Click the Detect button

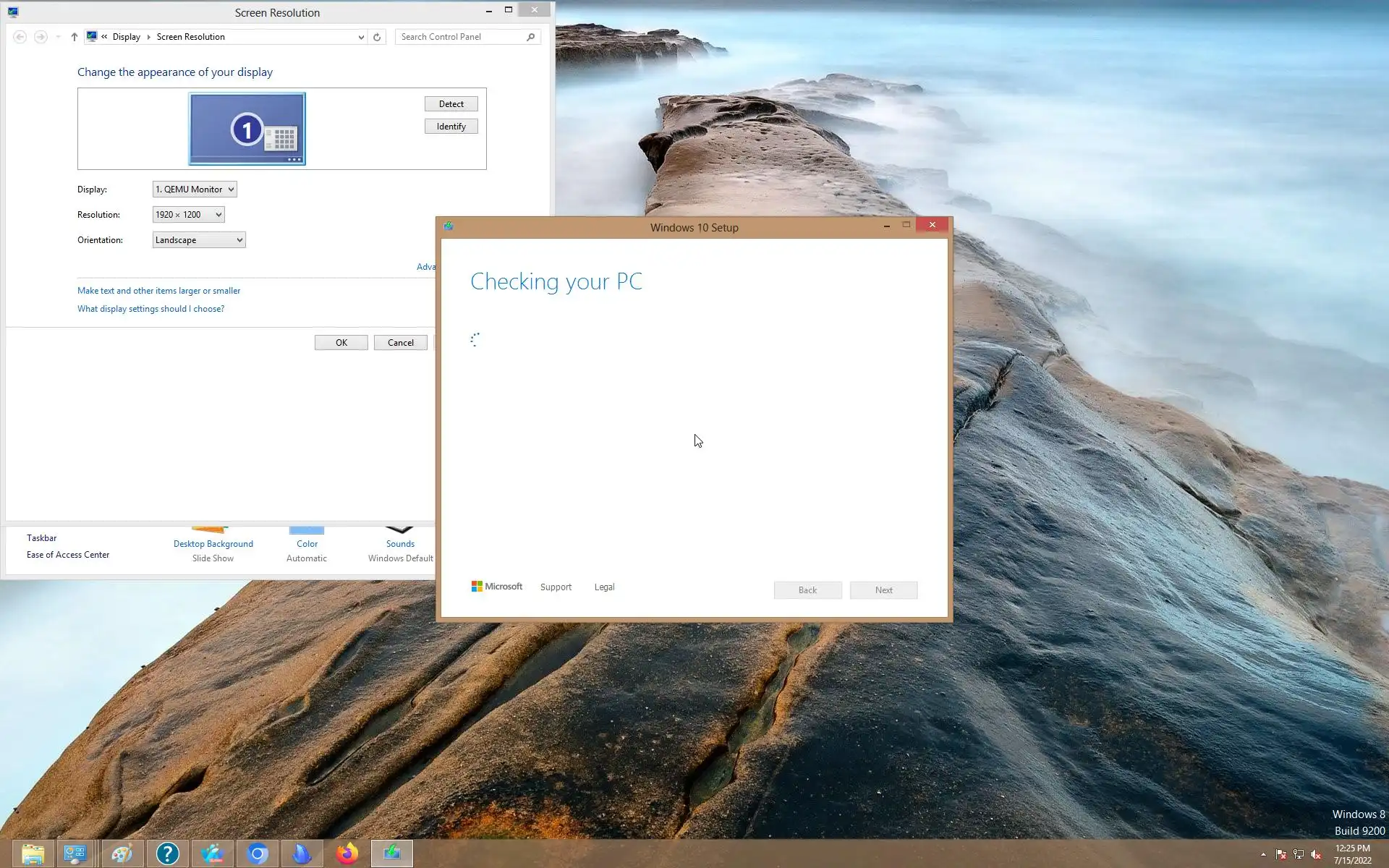coord(451,104)
